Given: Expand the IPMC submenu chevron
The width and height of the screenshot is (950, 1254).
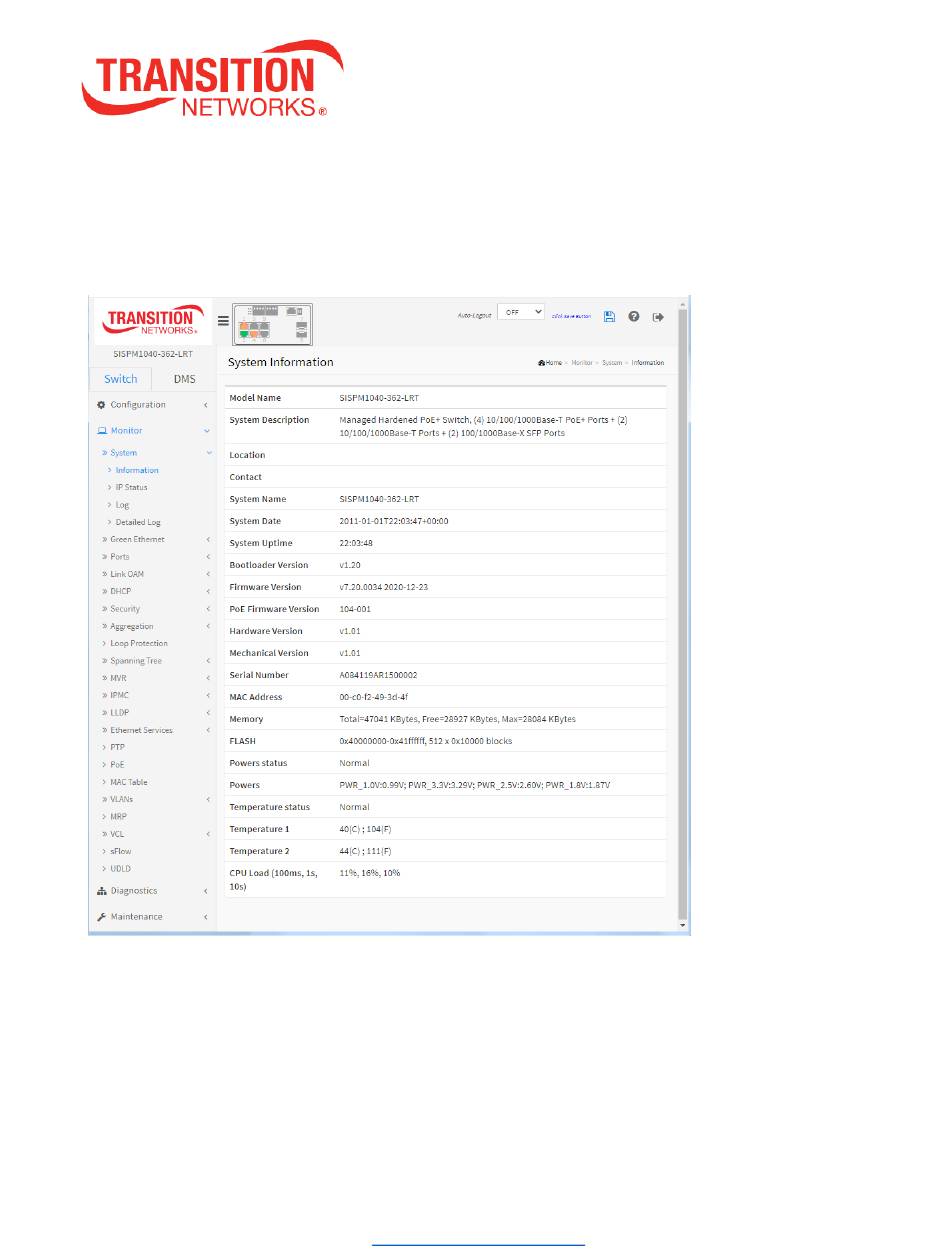Looking at the screenshot, I should pyautogui.click(x=207, y=695).
